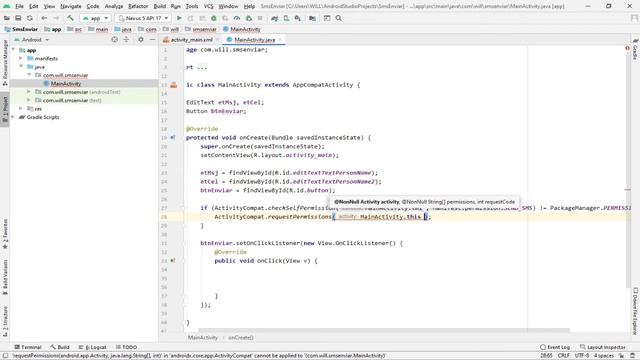Image resolution: width=640 pixels, height=360 pixels.
Task: Click the UTF-8 encoding in status bar
Action: click(x=582, y=356)
